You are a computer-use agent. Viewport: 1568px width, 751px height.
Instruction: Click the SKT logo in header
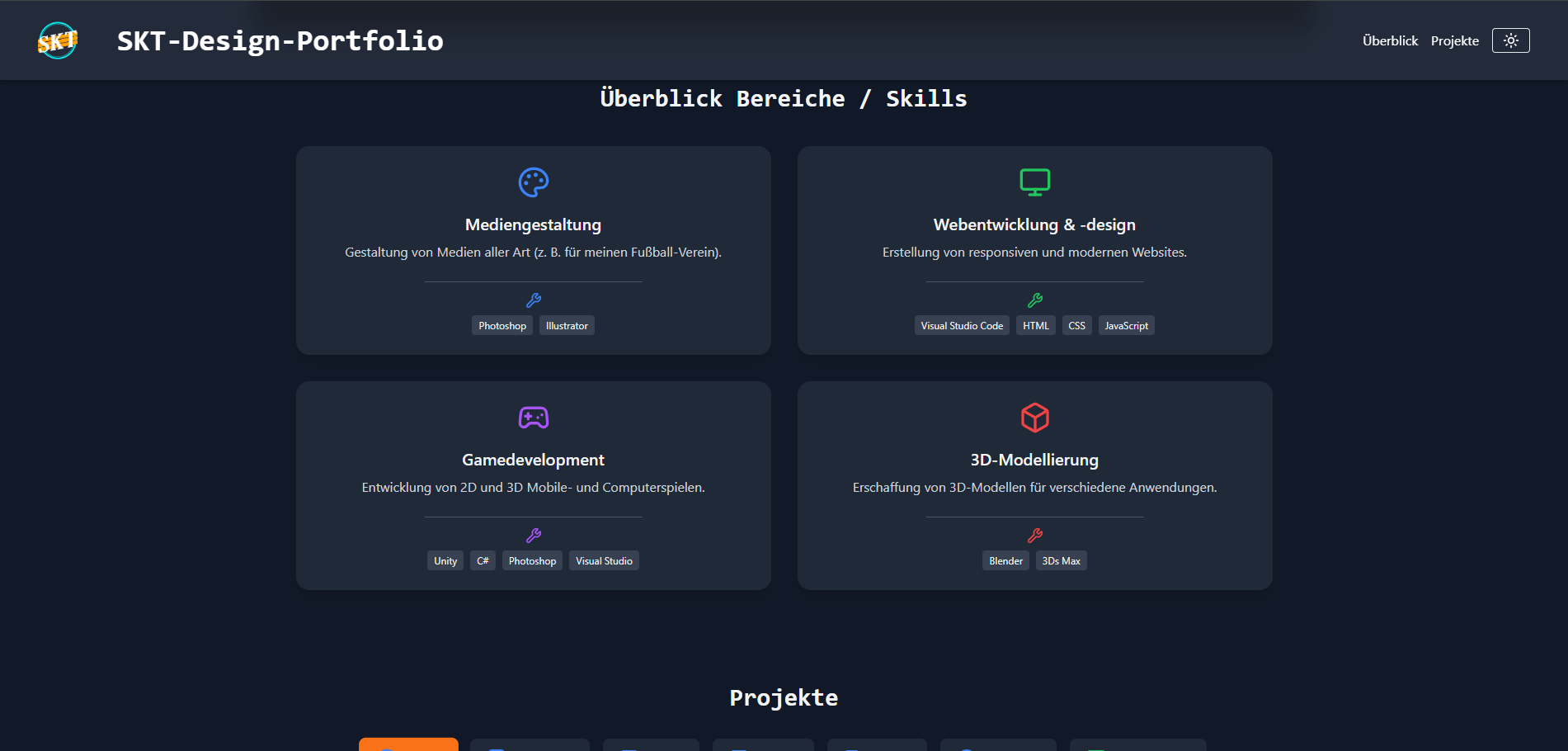[58, 40]
